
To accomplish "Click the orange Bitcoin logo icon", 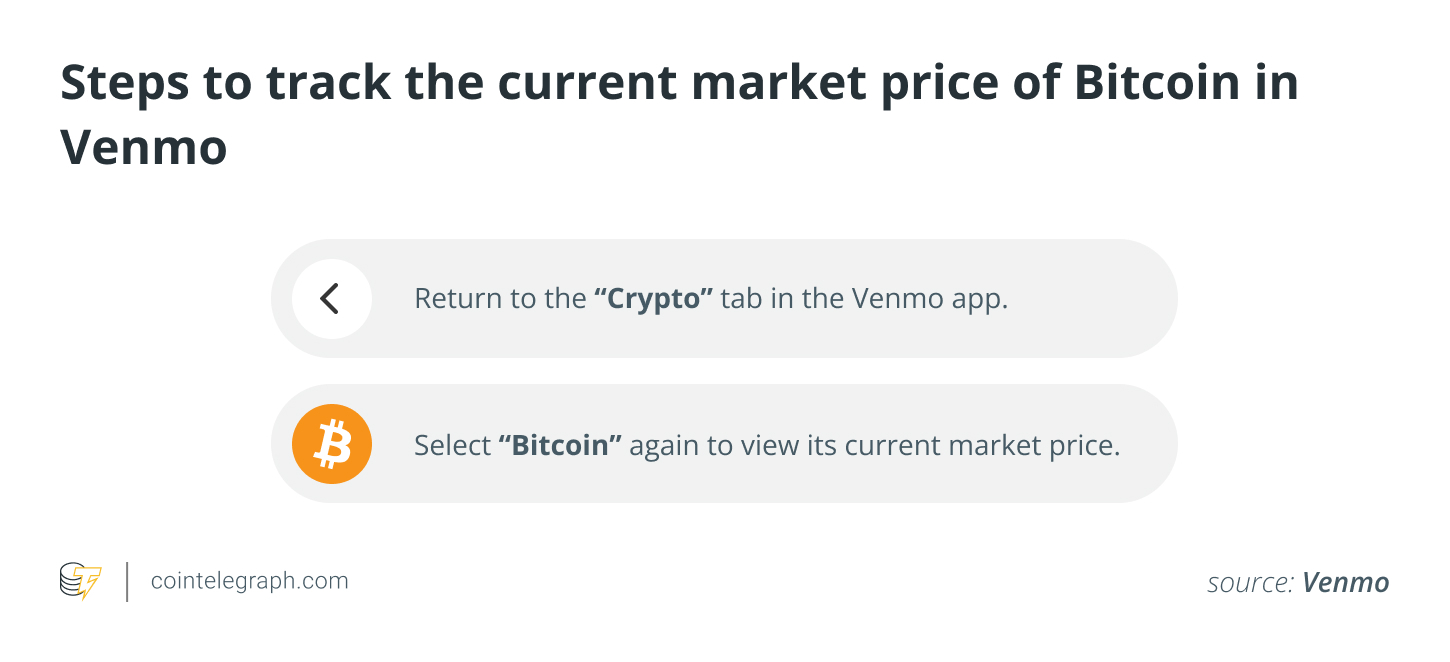I will tap(331, 444).
